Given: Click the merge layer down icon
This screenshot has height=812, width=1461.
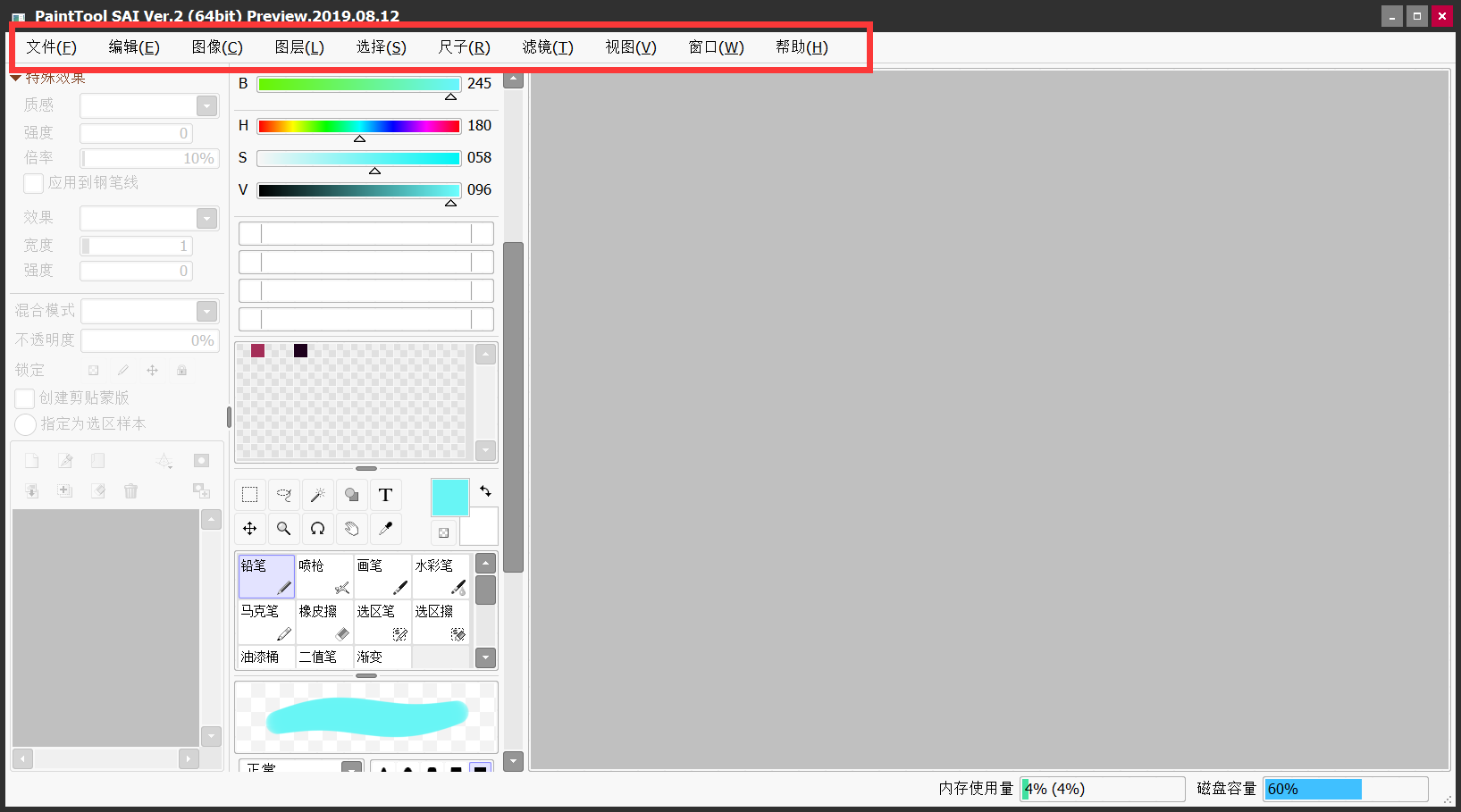Looking at the screenshot, I should click(x=32, y=491).
